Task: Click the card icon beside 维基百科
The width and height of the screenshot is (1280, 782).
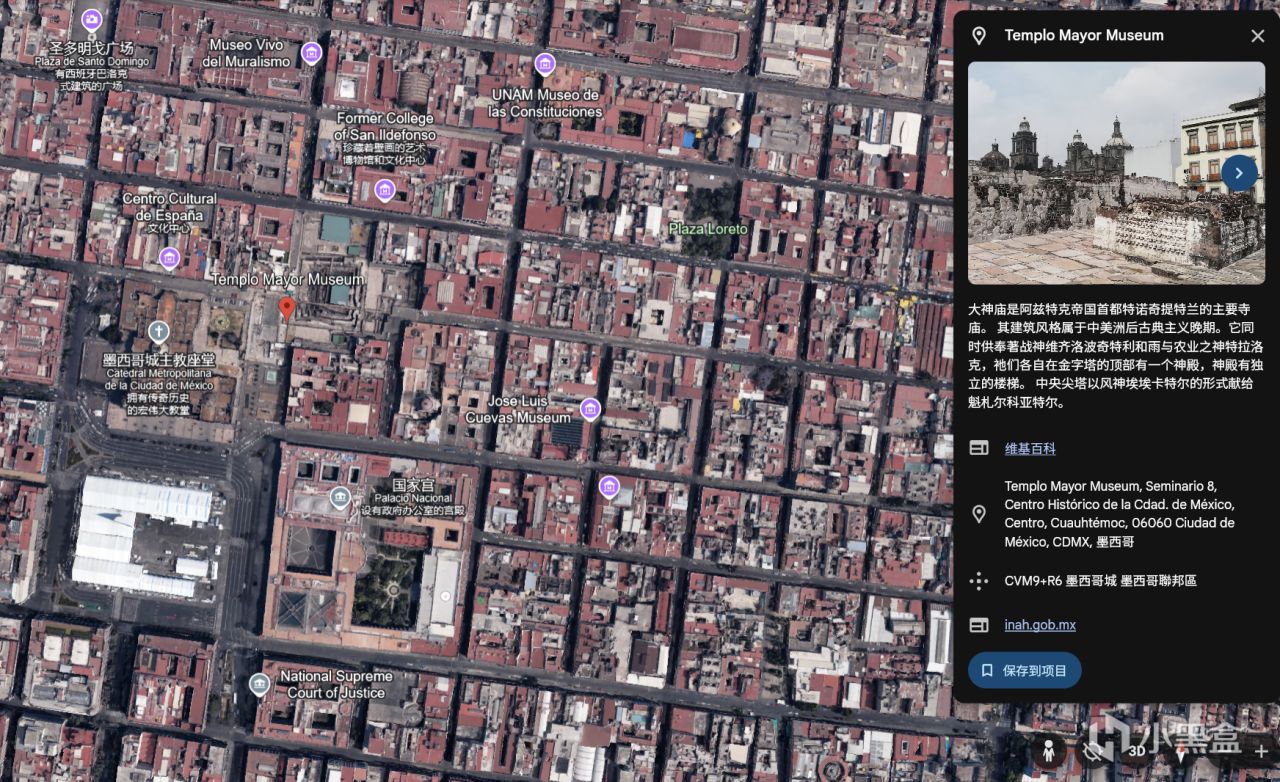Action: click(x=979, y=448)
